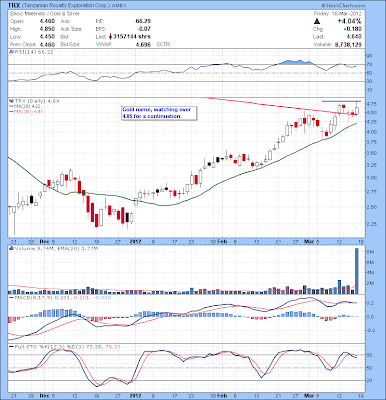Click the tall 8M volume spike bar

(x=356, y=271)
